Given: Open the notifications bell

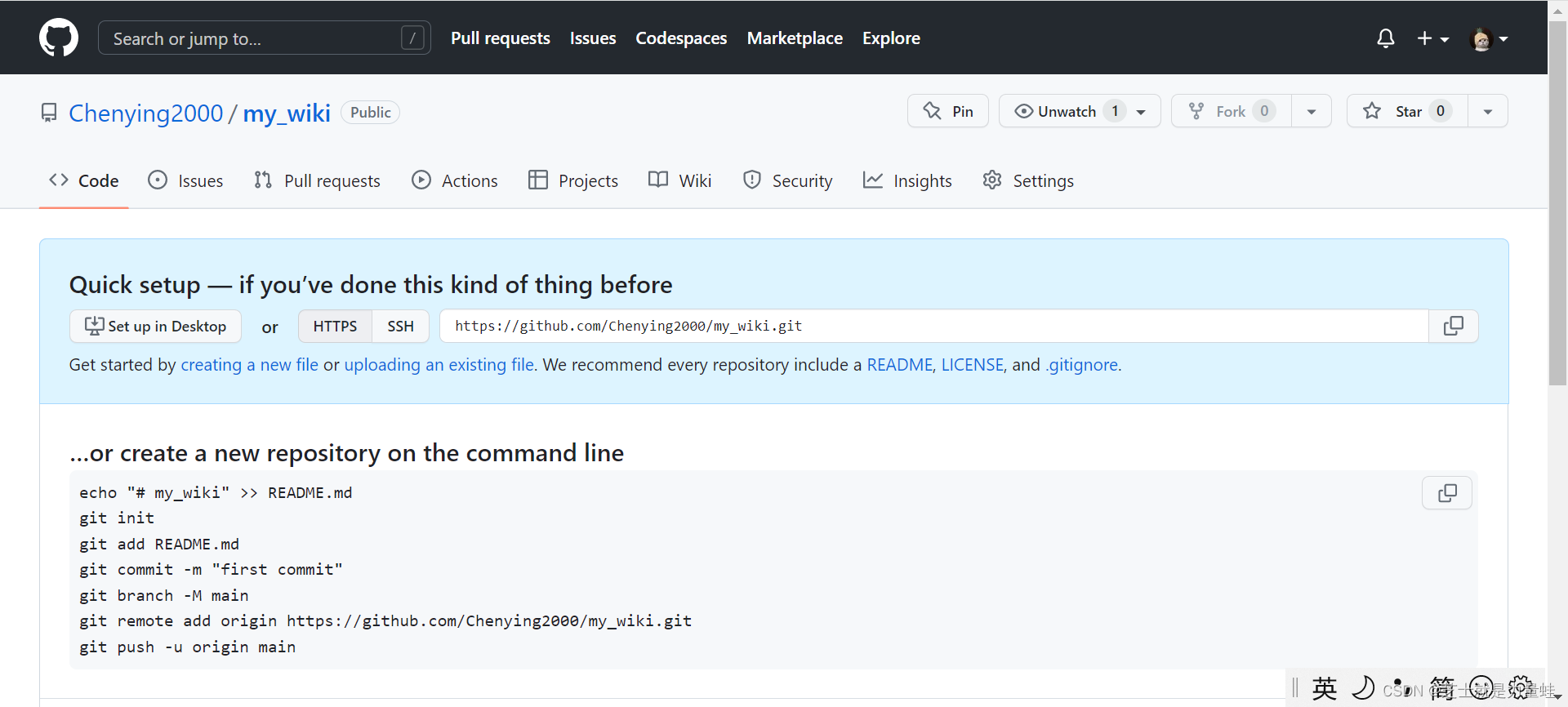Looking at the screenshot, I should click(1385, 38).
